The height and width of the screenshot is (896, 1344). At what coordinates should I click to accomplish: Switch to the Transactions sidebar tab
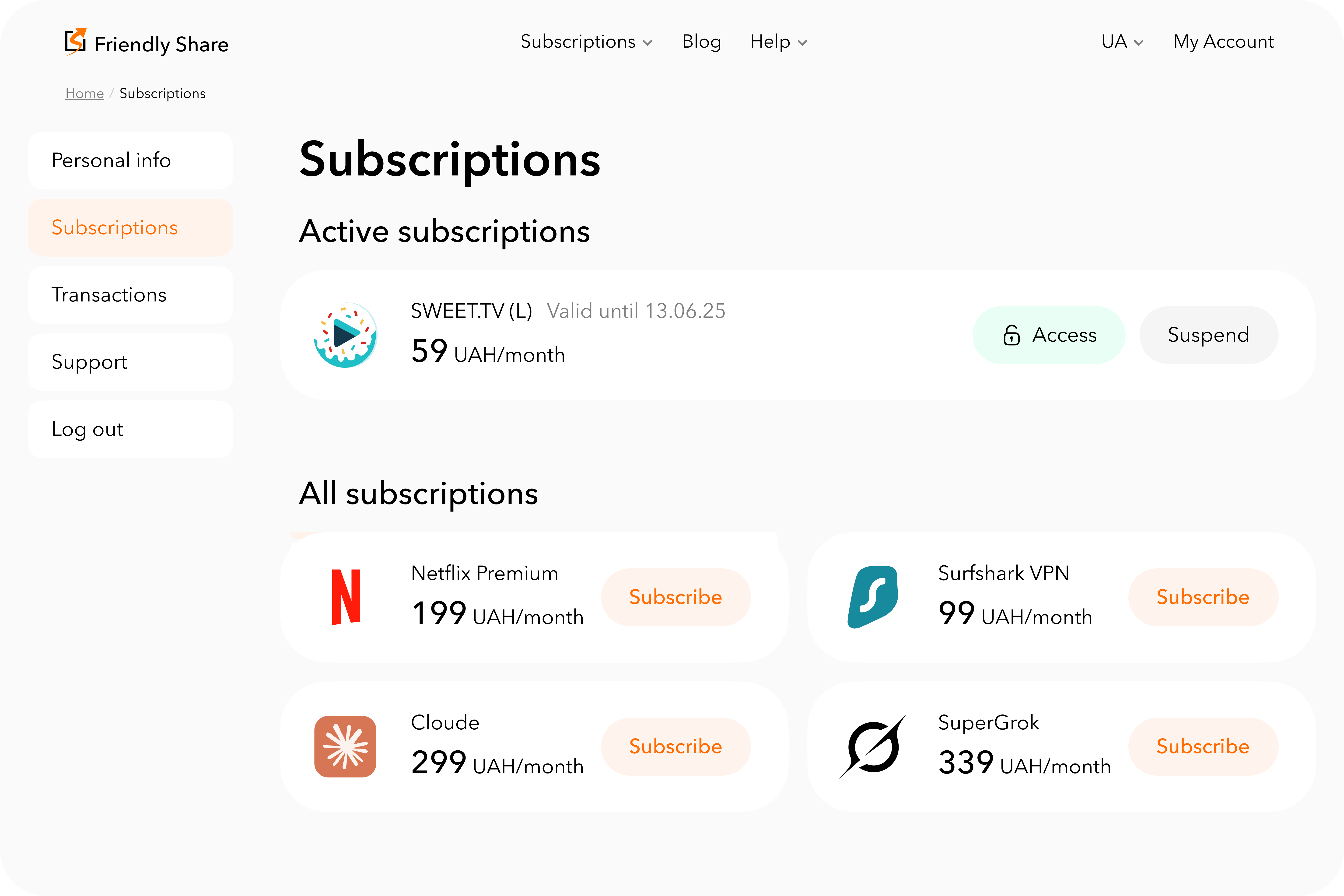point(130,295)
